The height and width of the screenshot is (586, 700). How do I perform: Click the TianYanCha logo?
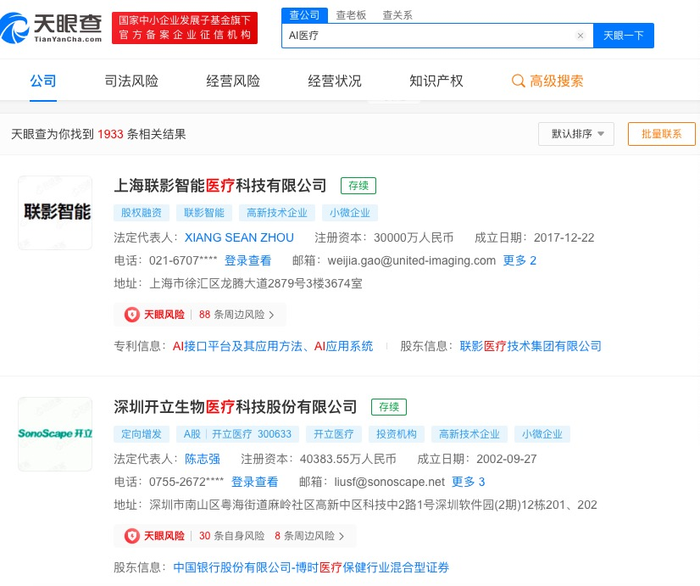click(x=51, y=28)
